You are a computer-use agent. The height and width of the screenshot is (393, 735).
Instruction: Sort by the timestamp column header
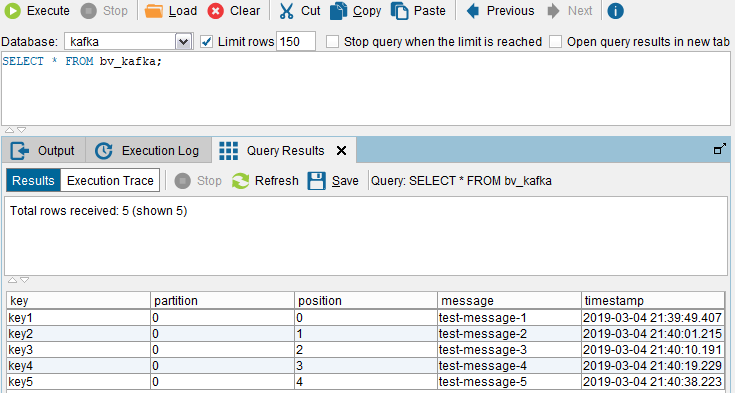tap(653, 301)
